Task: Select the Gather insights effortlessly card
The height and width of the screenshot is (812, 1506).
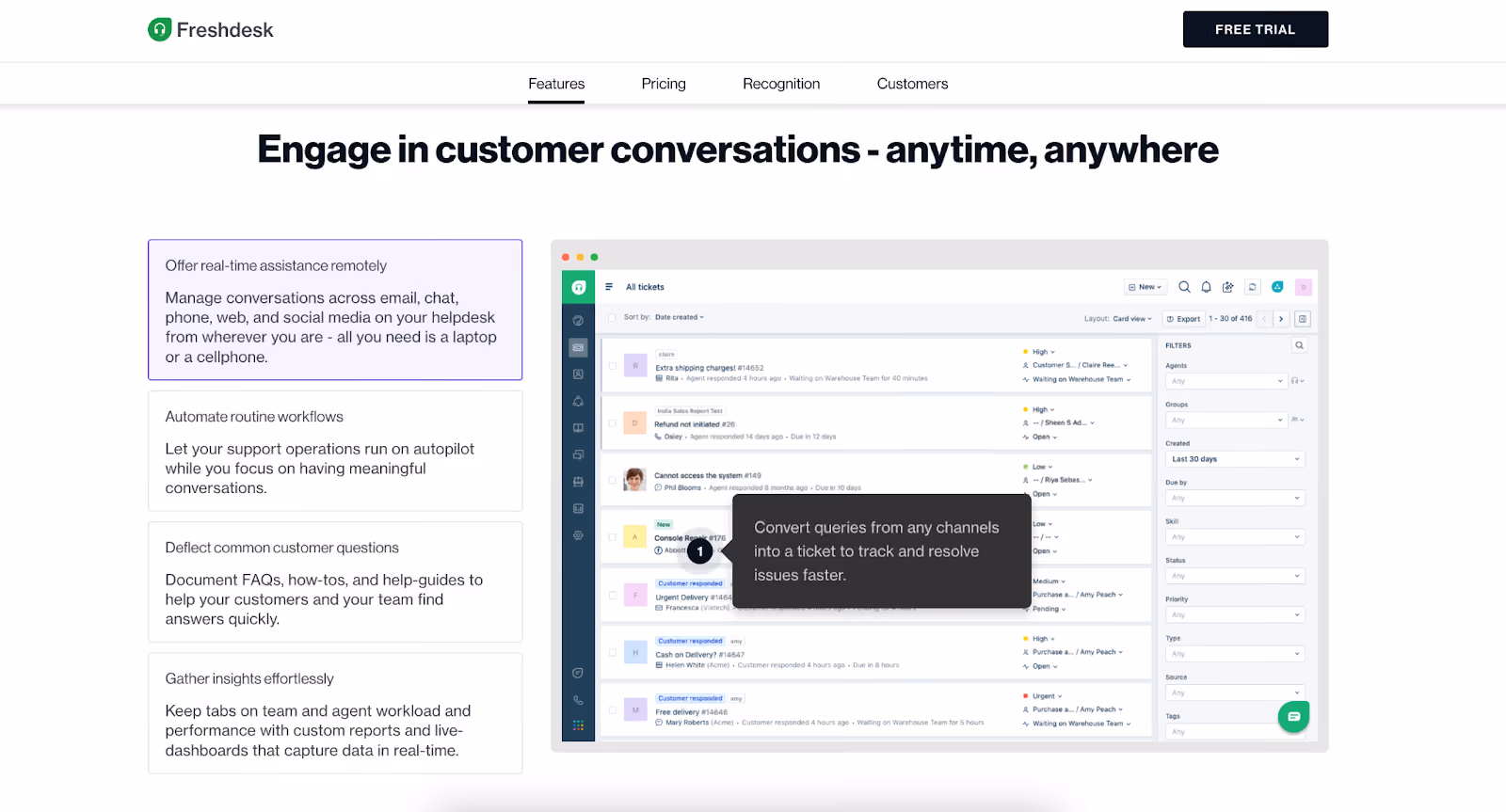Action: tap(335, 713)
